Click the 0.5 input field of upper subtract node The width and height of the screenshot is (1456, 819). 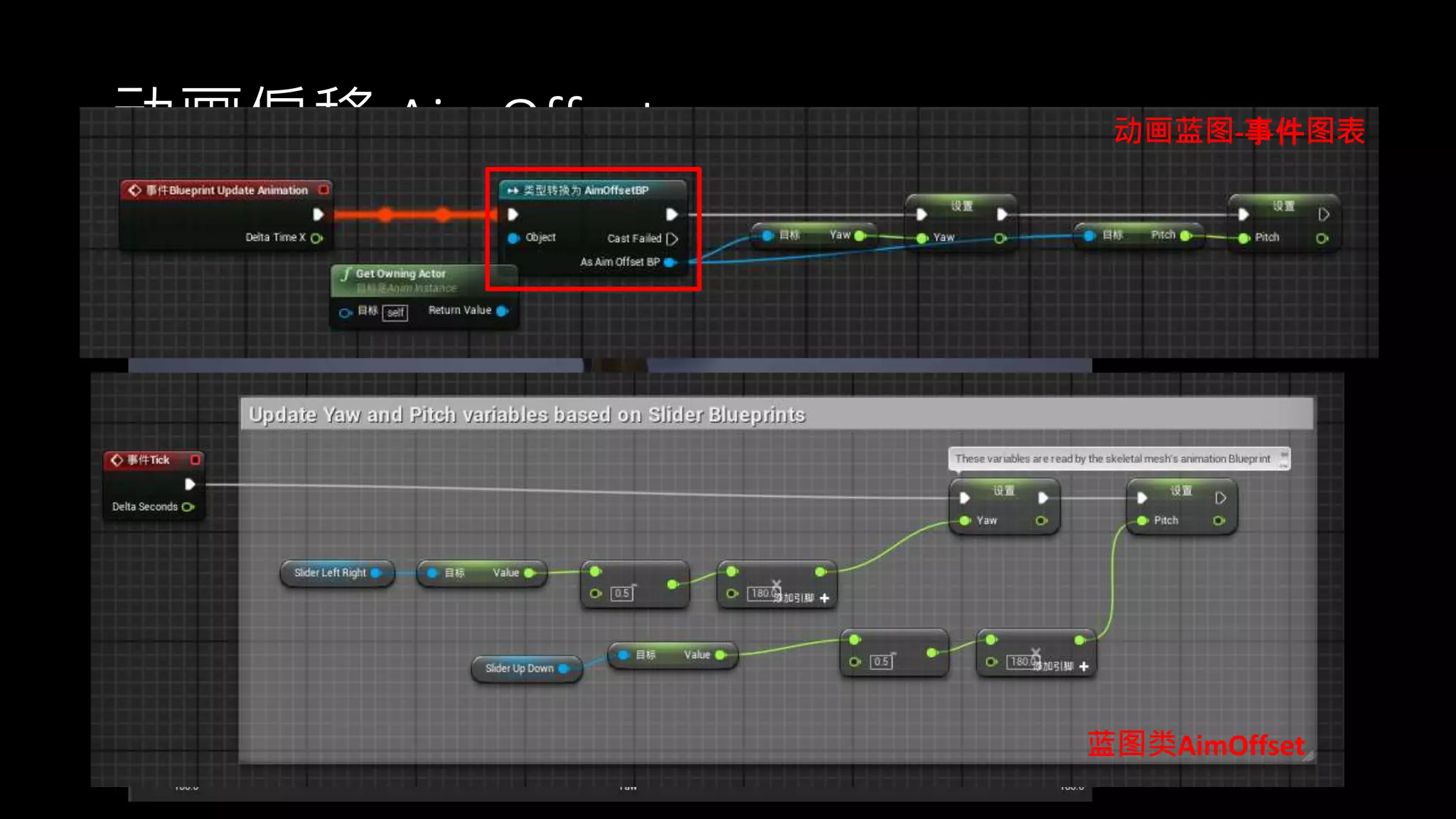(x=622, y=594)
